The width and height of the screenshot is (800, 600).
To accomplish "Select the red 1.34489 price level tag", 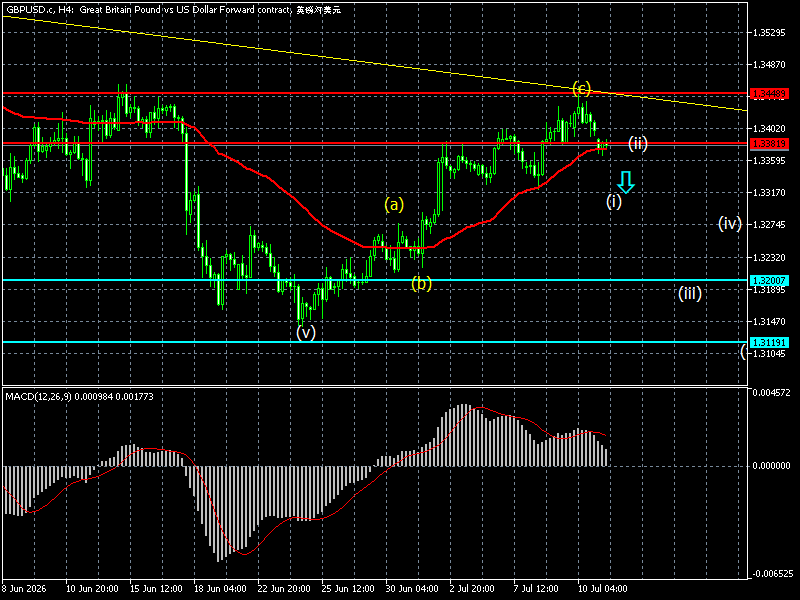I will tap(769, 93).
